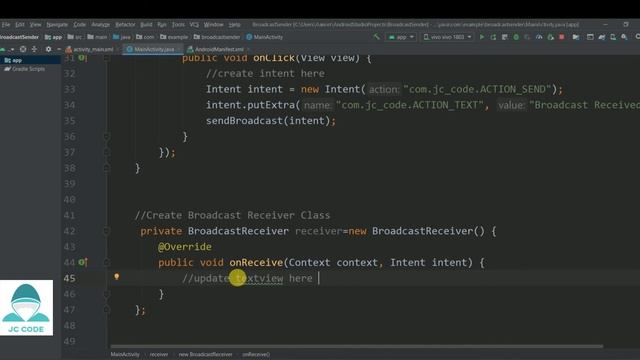Viewport: 640px width, 360px height.
Task: Click the yellow lightbulb on line 45
Action: coord(117,277)
